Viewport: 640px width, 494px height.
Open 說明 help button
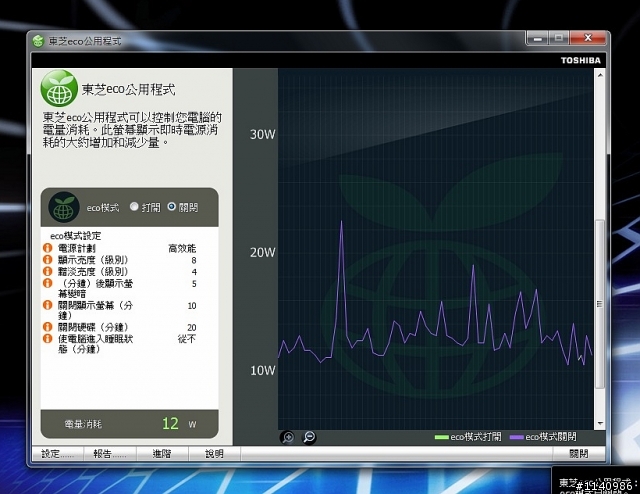[214, 454]
